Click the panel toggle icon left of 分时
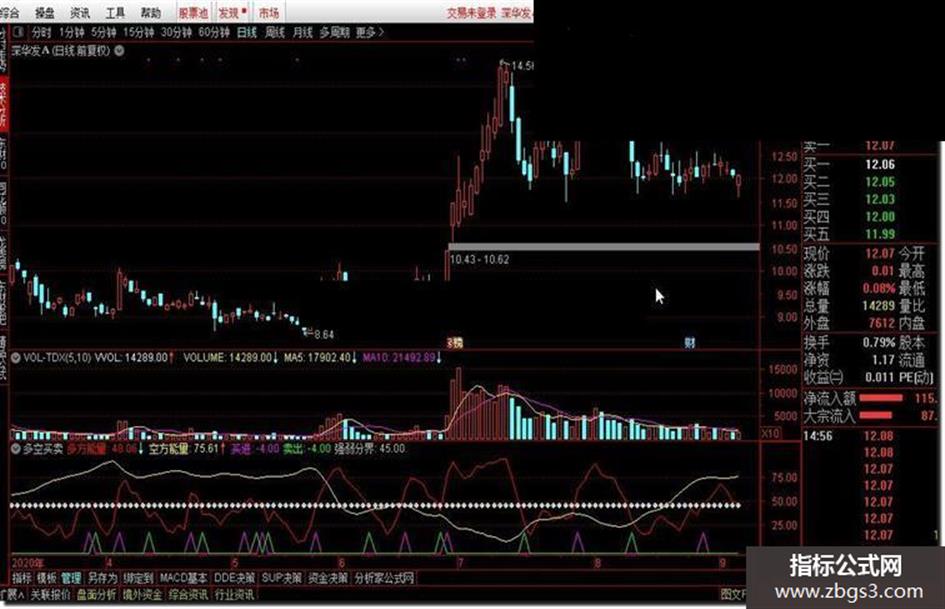The image size is (945, 609). 19,32
